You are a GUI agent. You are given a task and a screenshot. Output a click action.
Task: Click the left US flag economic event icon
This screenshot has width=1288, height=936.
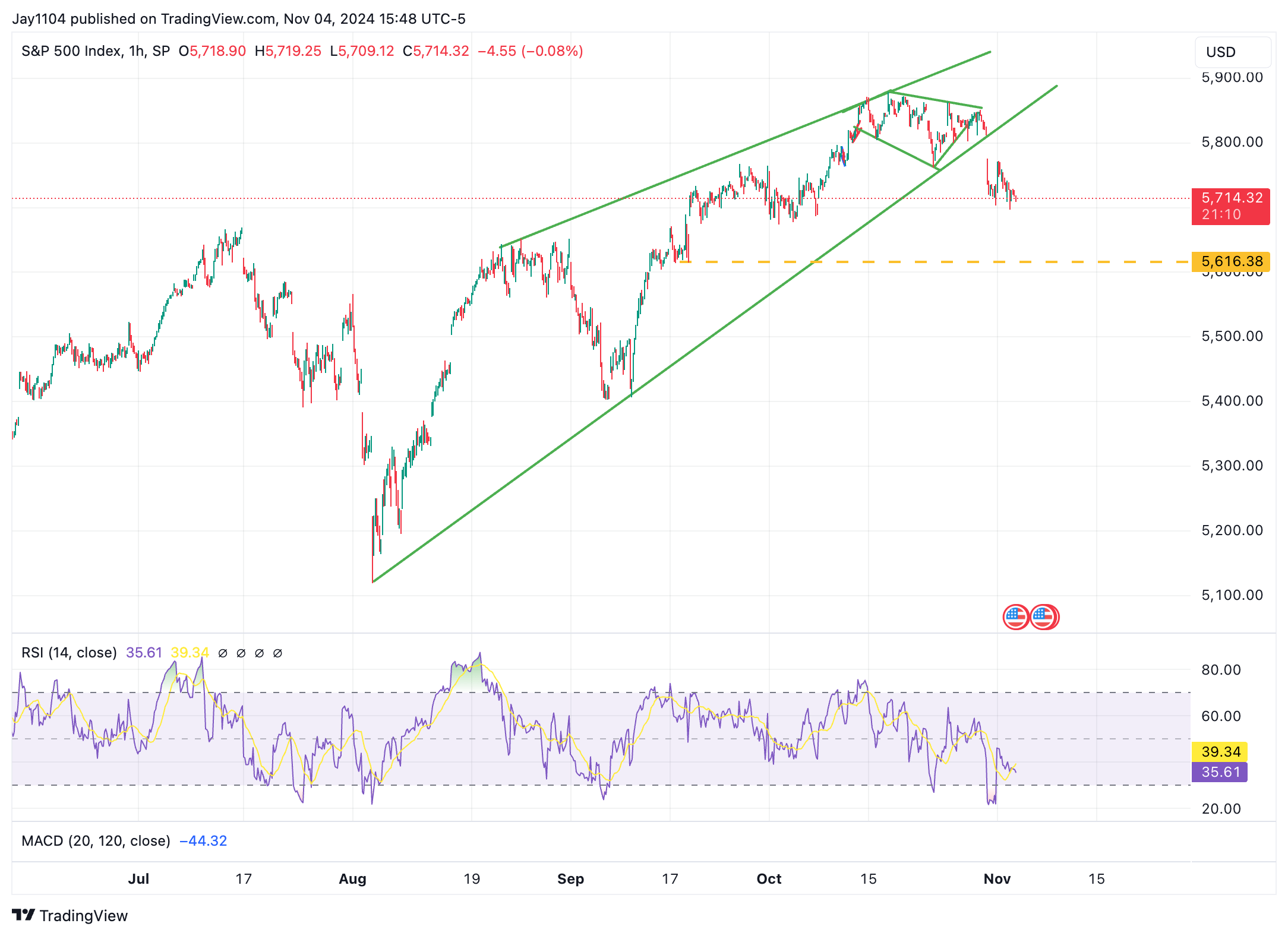click(1015, 617)
